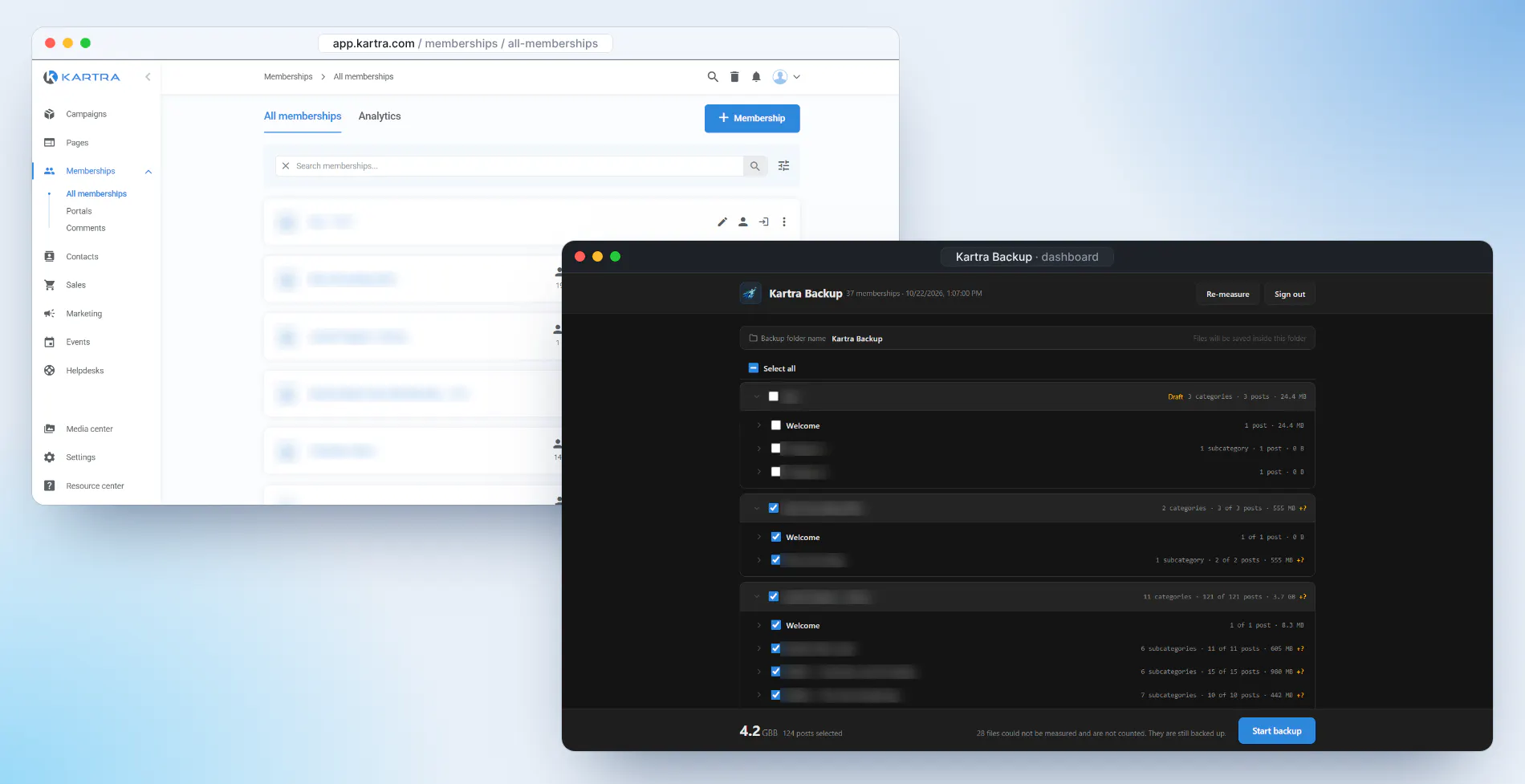Click the login arrow icon on first membership
1525x784 pixels.
click(x=764, y=222)
